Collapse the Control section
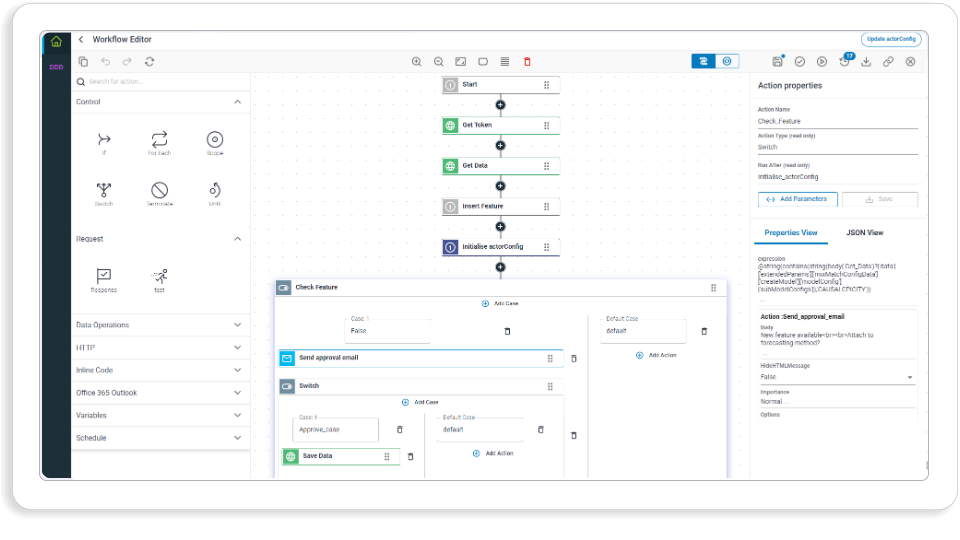 [x=238, y=102]
